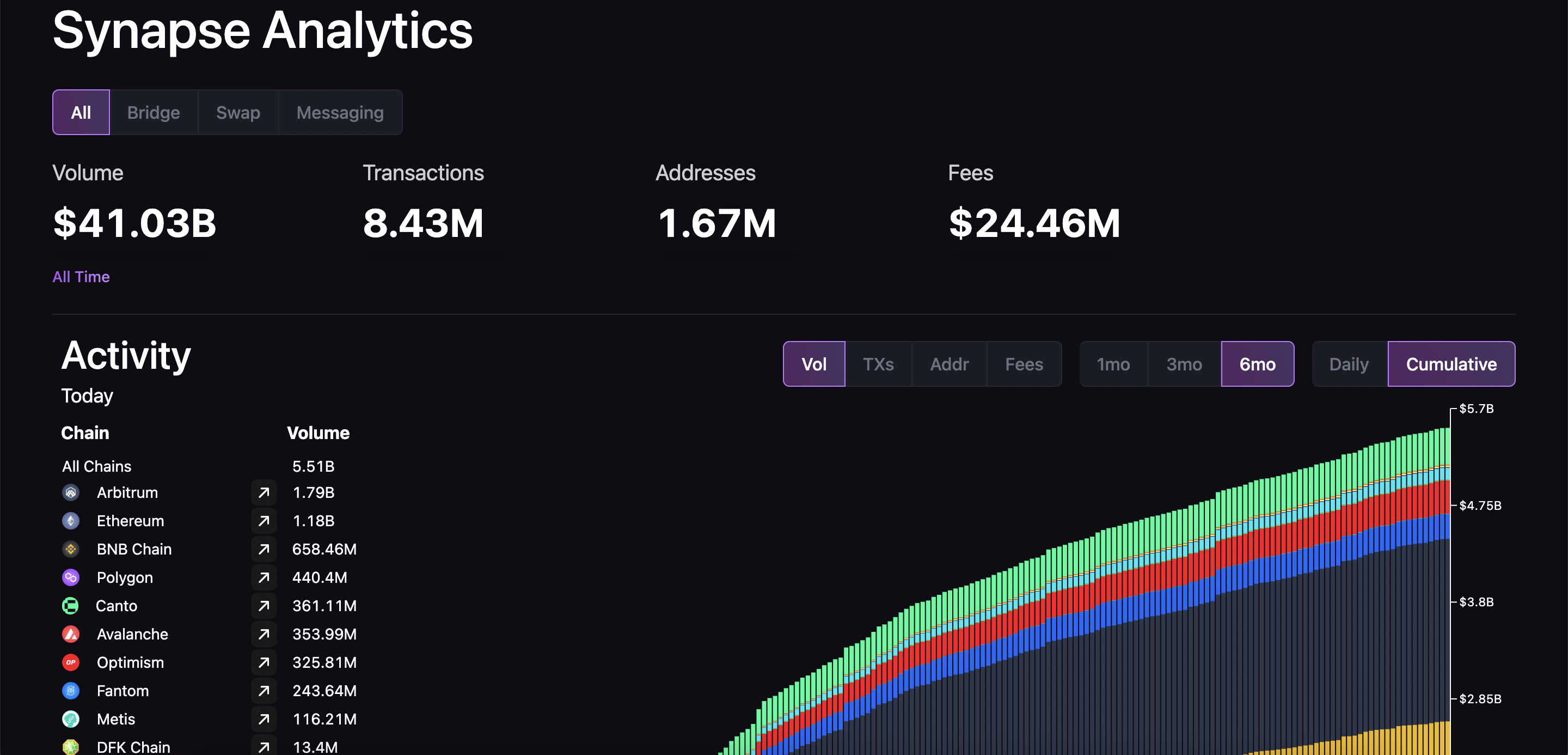Select the Metis chain logo
Image resolution: width=1568 pixels, height=755 pixels.
click(71, 719)
